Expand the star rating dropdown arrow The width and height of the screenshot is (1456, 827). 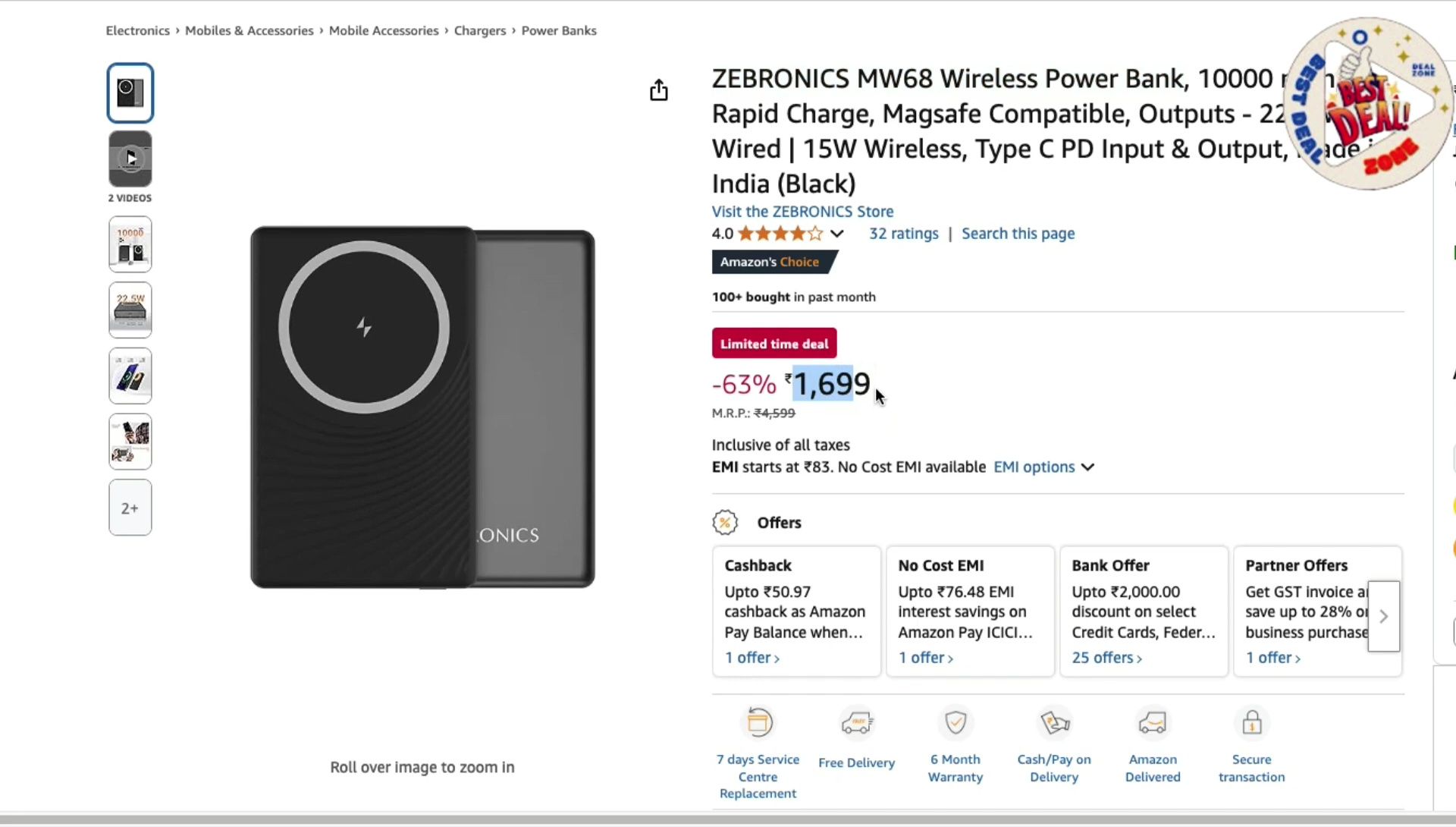coord(836,234)
